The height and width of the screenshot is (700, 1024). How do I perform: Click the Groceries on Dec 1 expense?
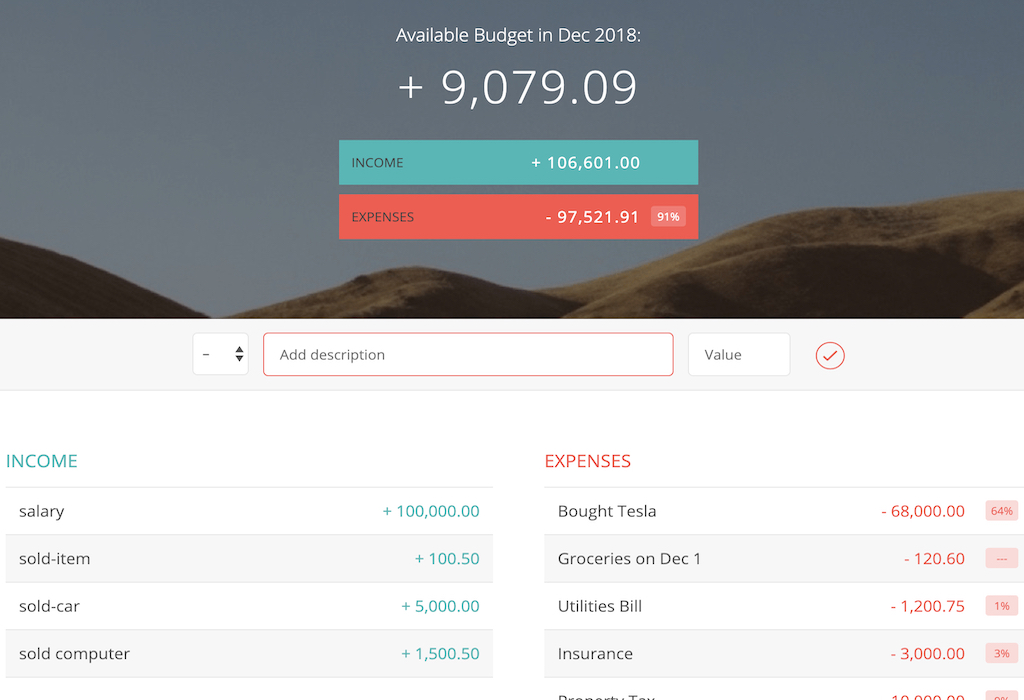click(x=760, y=559)
